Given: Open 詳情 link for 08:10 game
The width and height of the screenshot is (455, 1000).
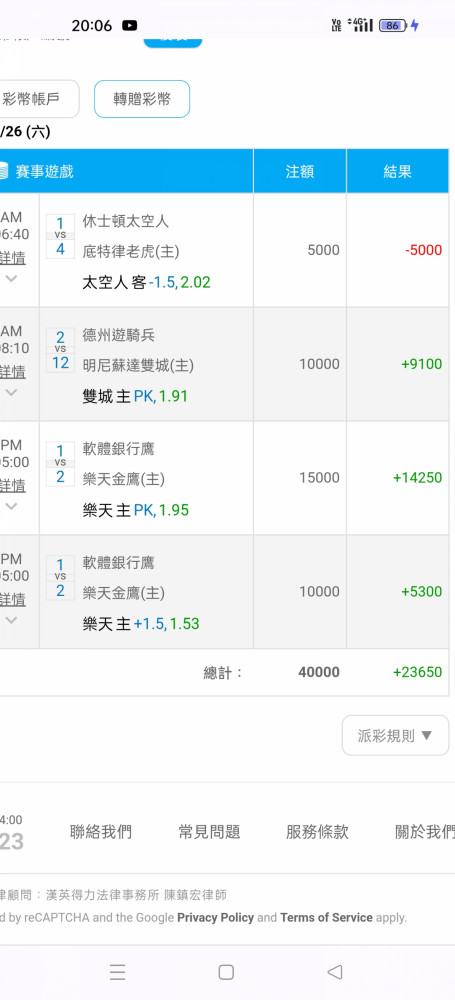Looking at the screenshot, I should [x=13, y=372].
